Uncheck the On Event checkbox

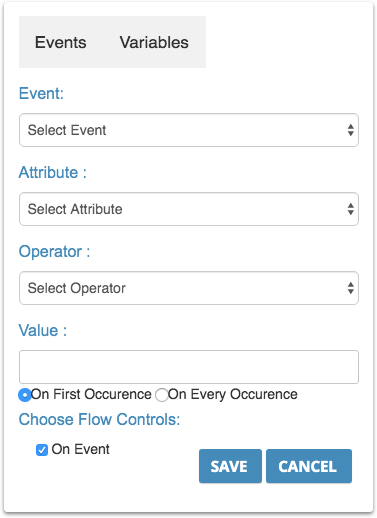point(42,450)
